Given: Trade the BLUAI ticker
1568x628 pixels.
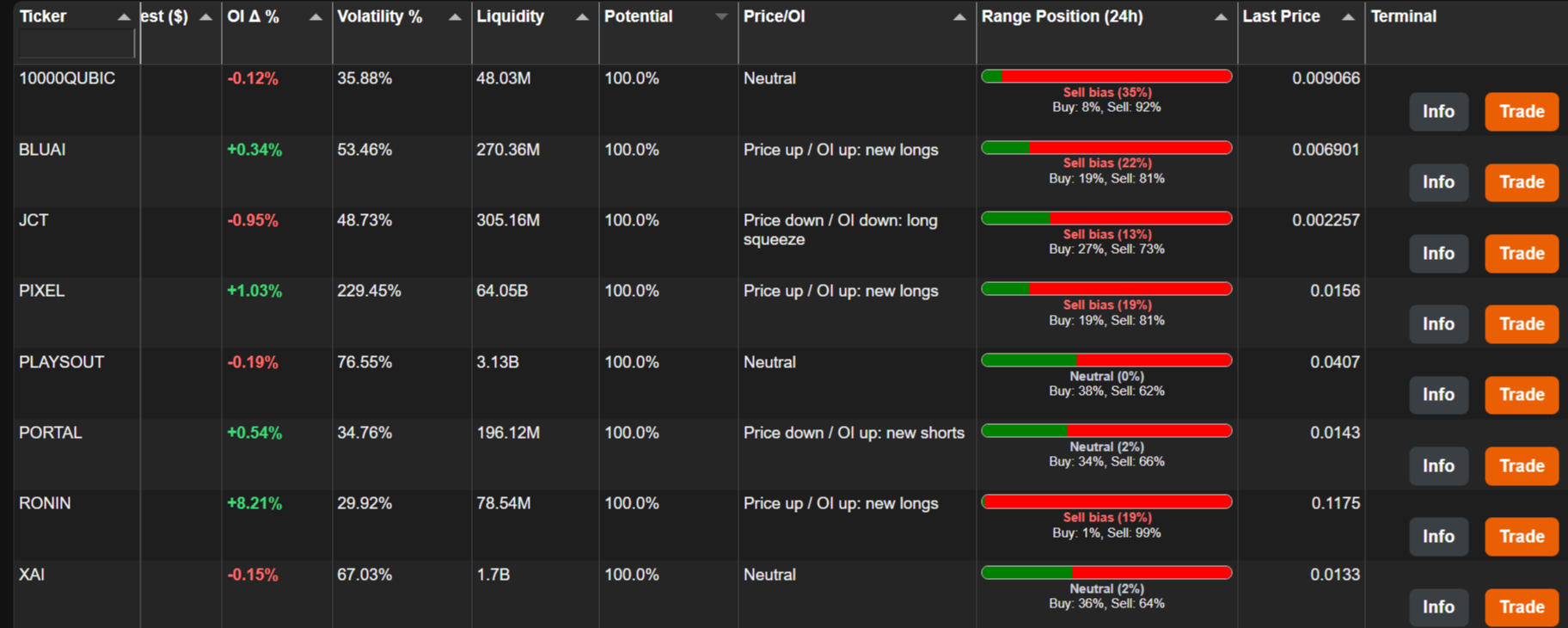Looking at the screenshot, I should (x=1522, y=182).
